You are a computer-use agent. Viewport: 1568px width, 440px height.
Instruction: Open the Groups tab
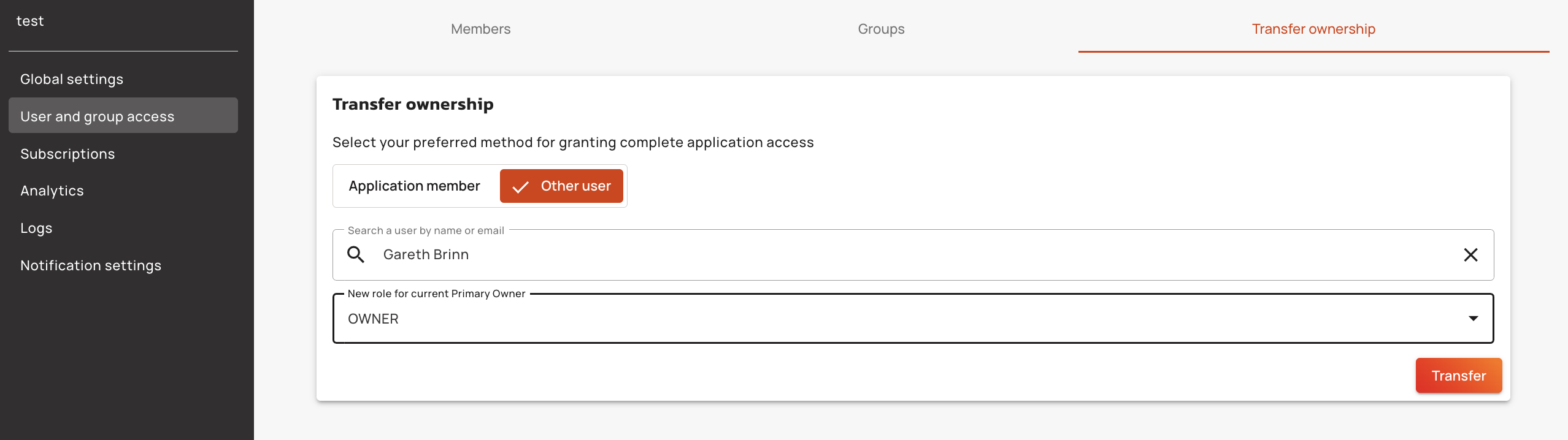click(x=881, y=29)
